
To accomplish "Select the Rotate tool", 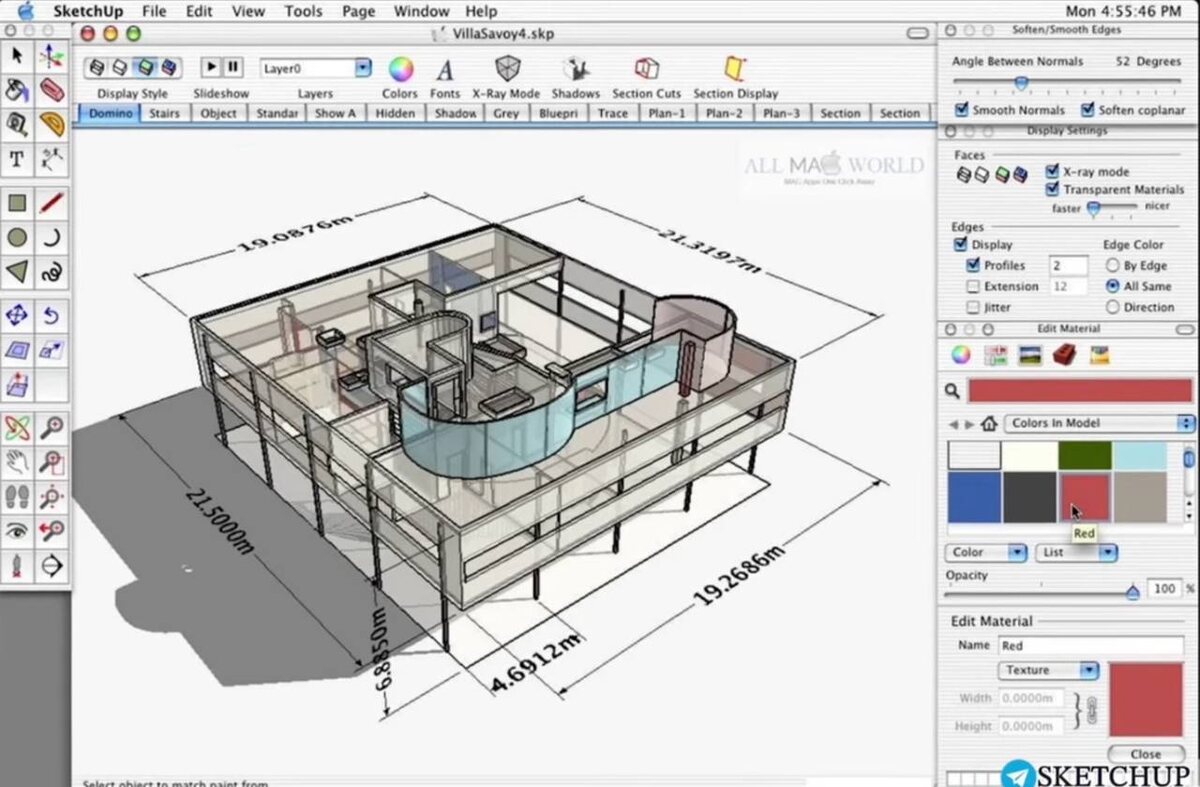I will (x=52, y=316).
